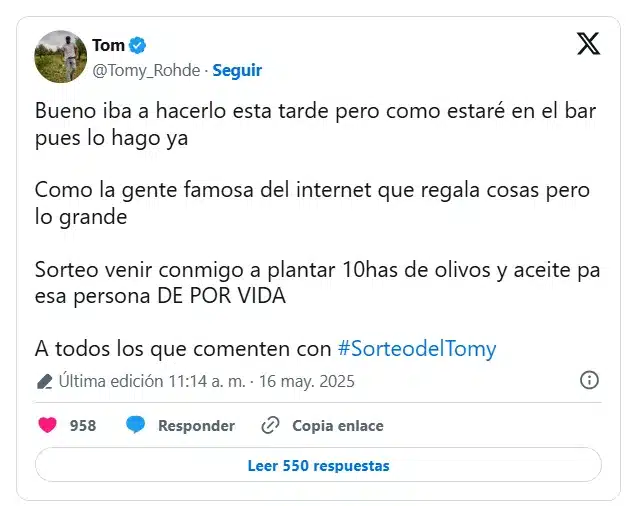Open Tom's profile avatar photo

(x=60, y=56)
